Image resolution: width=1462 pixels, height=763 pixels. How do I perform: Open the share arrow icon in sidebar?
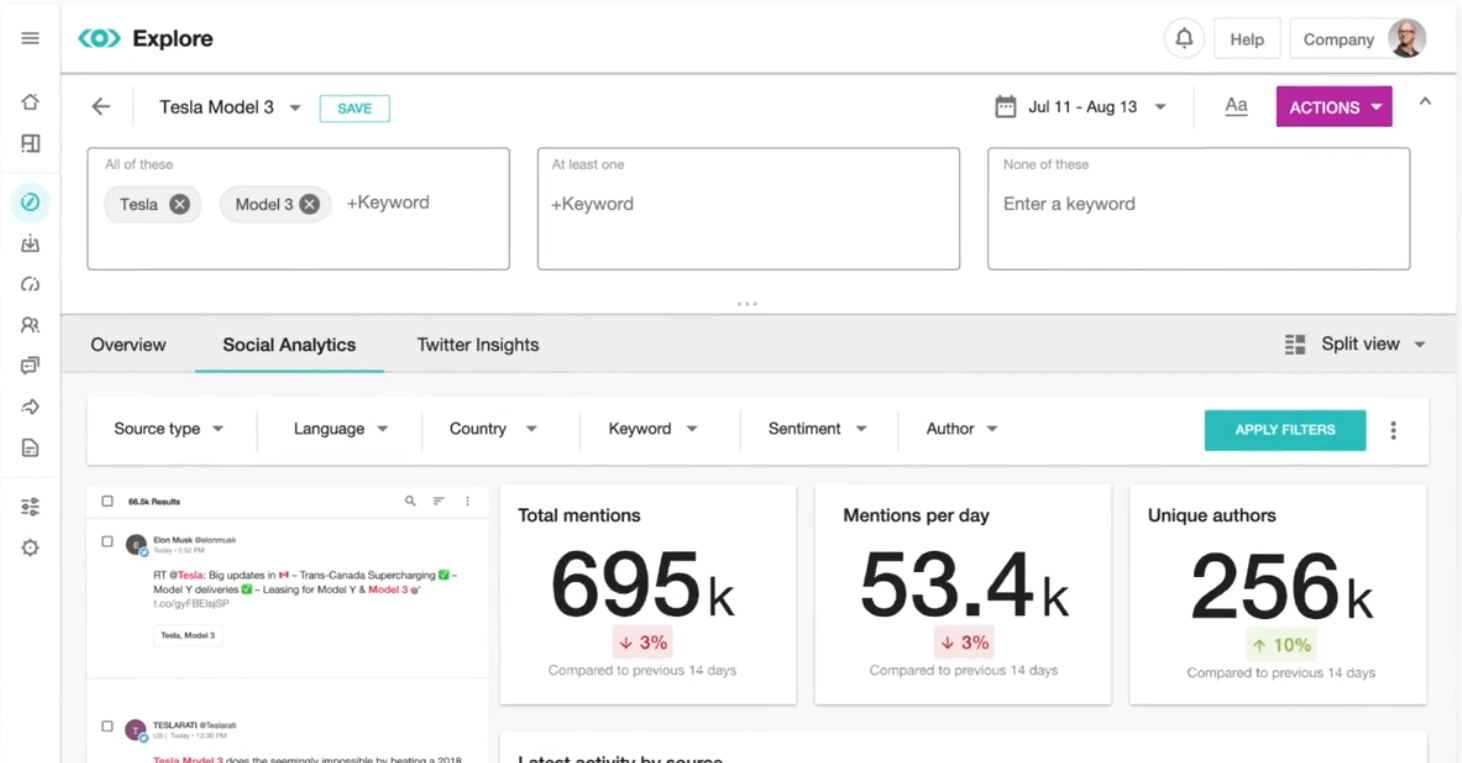pos(30,407)
